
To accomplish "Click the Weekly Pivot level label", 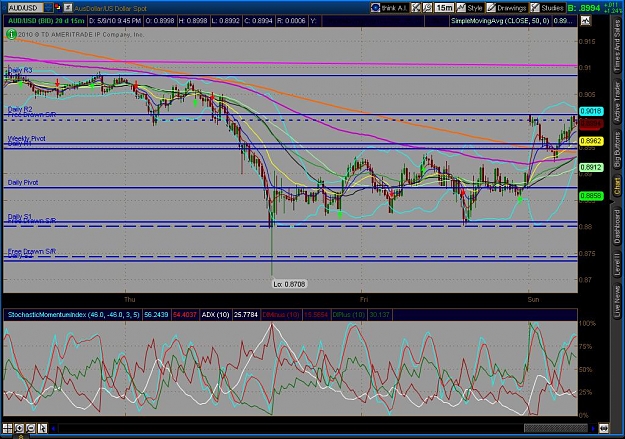I will tap(27, 138).
